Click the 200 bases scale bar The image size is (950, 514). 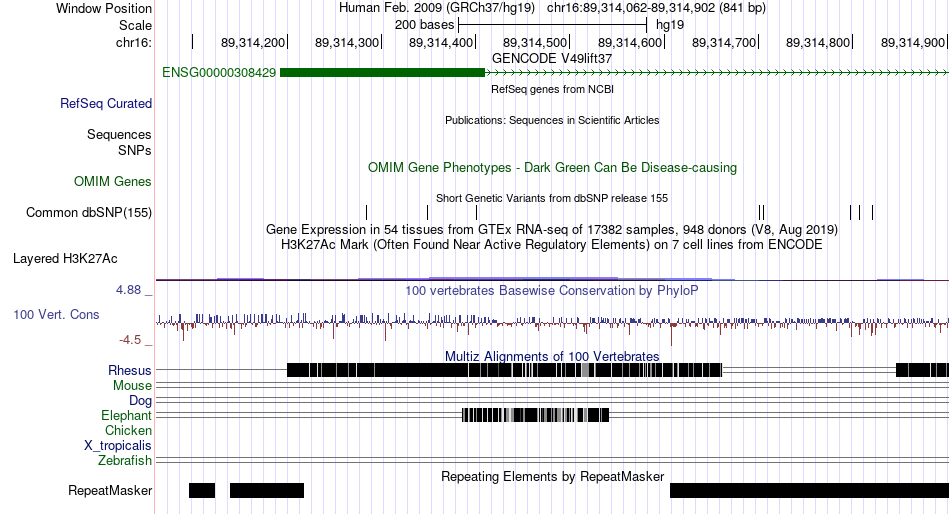553,25
